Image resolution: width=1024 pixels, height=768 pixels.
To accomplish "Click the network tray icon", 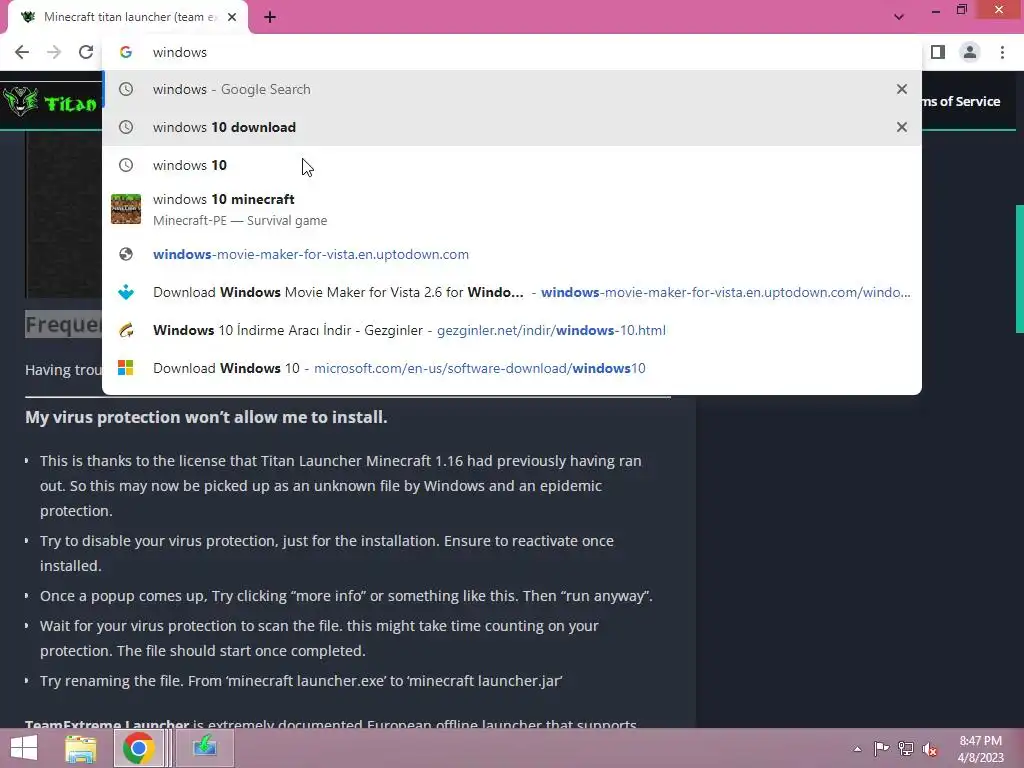I will click(906, 748).
